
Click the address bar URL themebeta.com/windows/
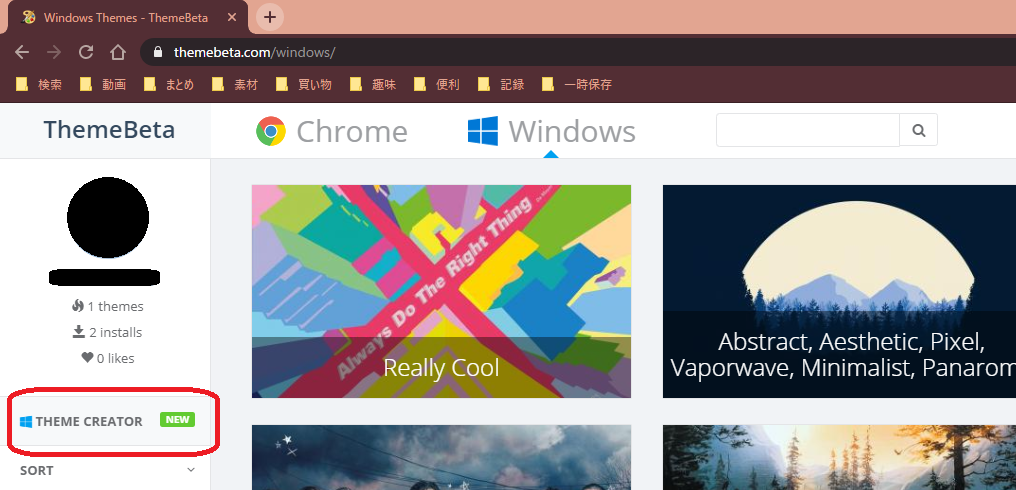pos(254,52)
